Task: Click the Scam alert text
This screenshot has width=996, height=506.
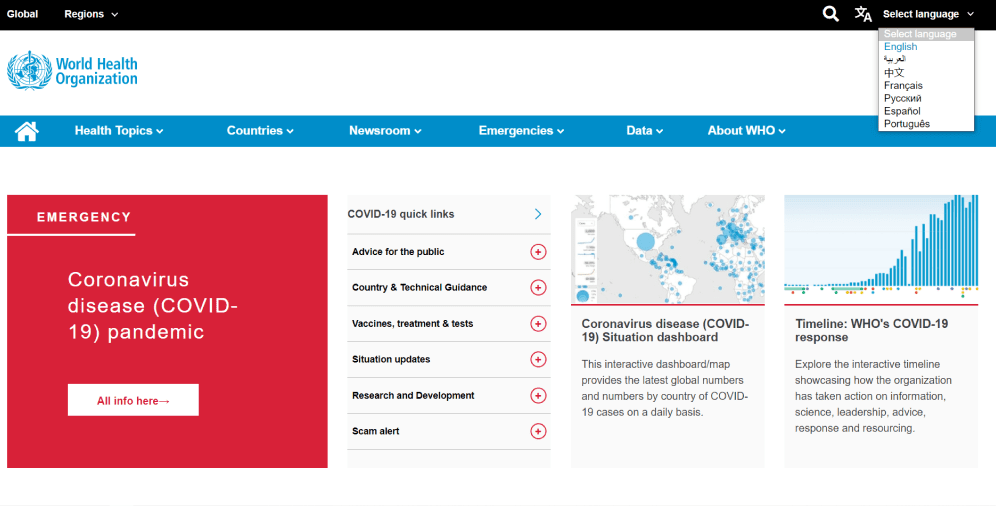Action: pyautogui.click(x=375, y=432)
